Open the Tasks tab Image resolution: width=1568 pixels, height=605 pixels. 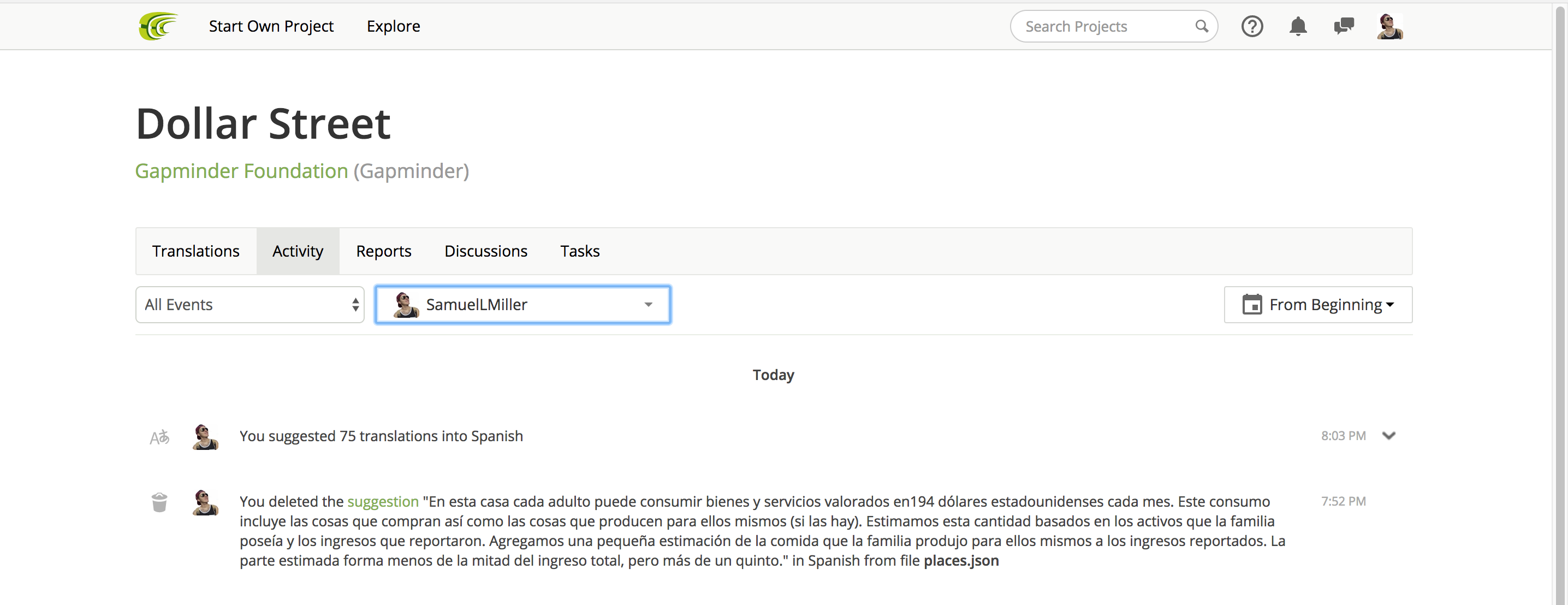(580, 251)
